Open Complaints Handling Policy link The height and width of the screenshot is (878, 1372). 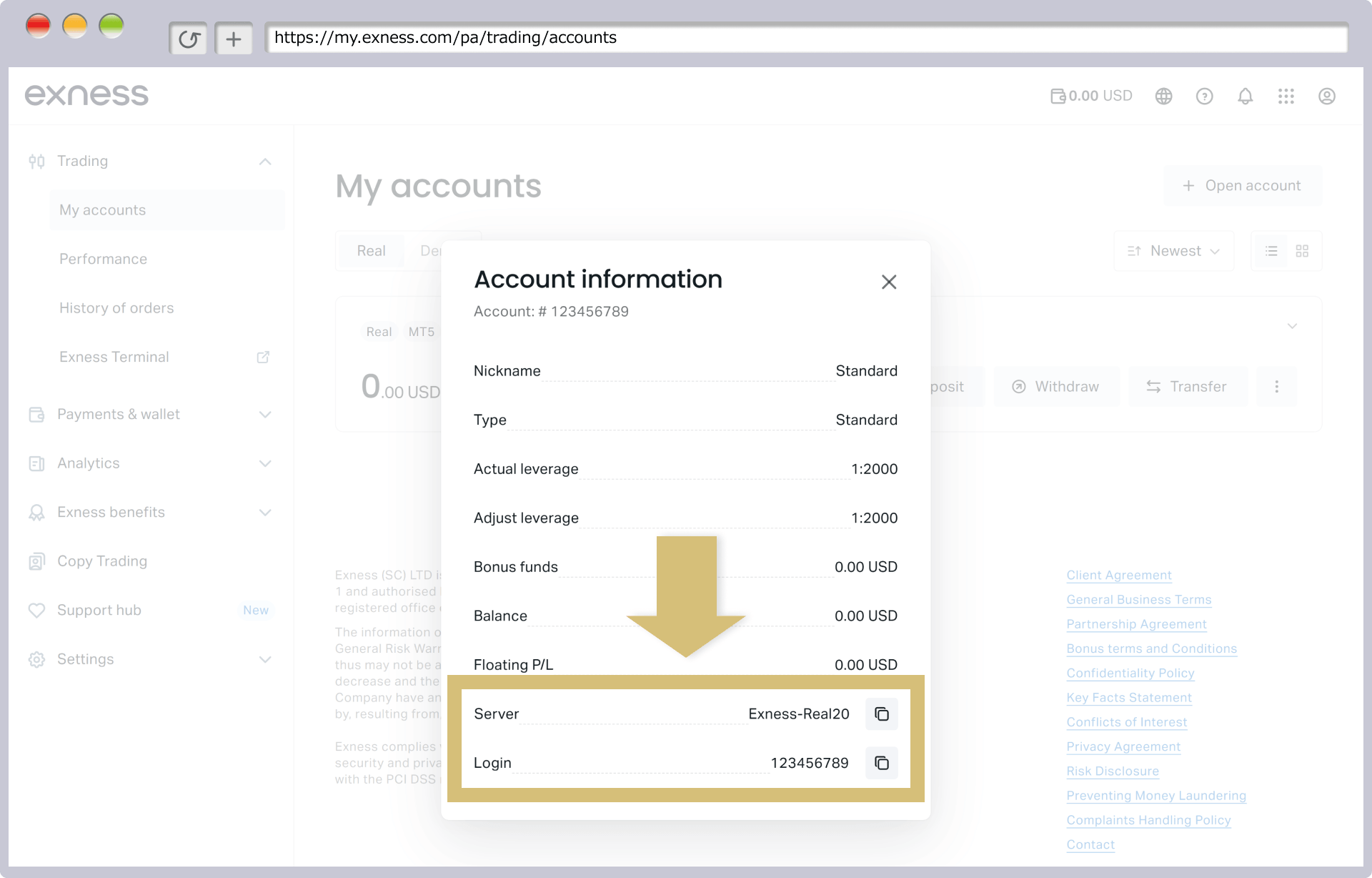click(x=1148, y=820)
